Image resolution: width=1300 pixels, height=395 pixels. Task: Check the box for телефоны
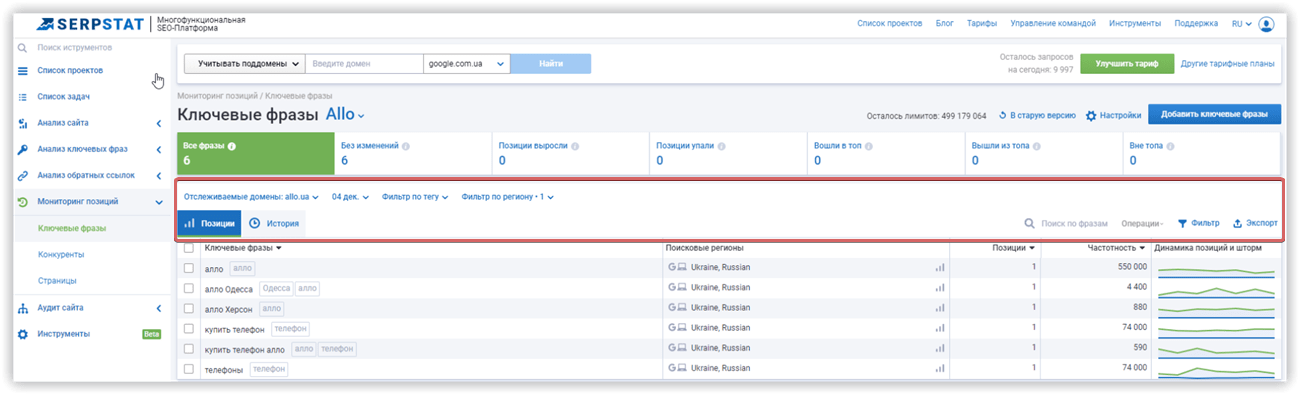pyautogui.click(x=189, y=369)
